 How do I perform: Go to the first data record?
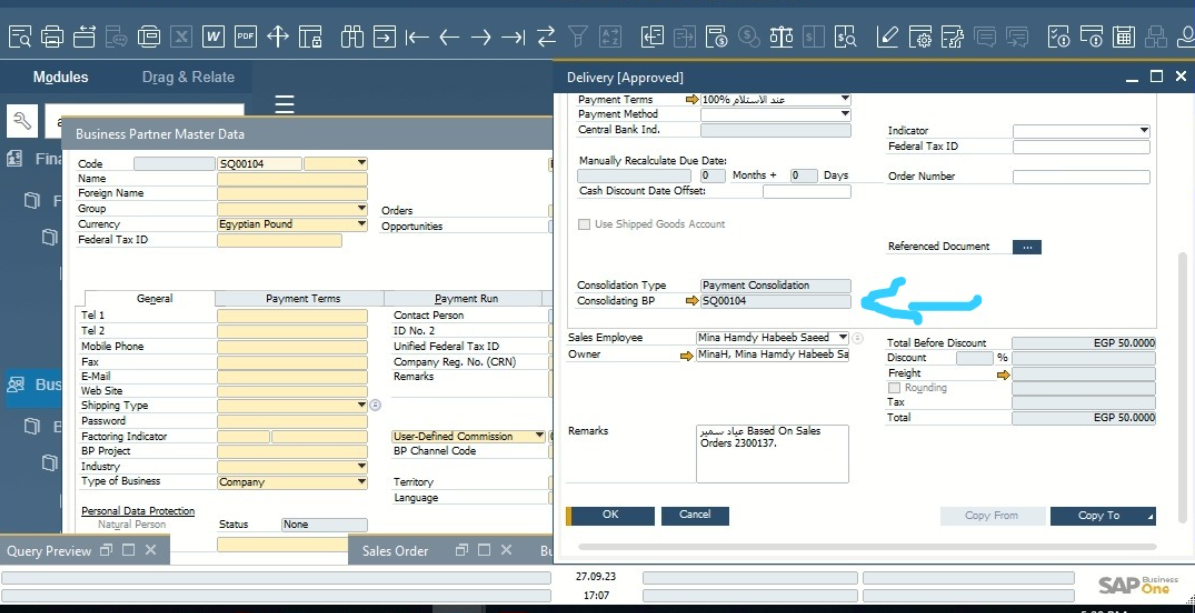[x=417, y=37]
